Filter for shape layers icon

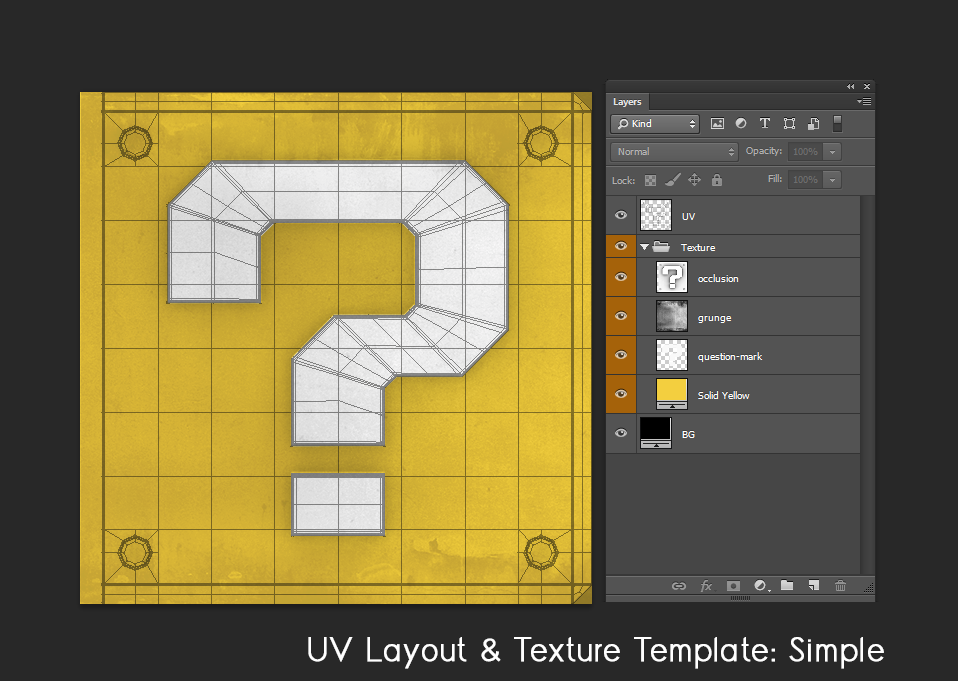point(789,123)
